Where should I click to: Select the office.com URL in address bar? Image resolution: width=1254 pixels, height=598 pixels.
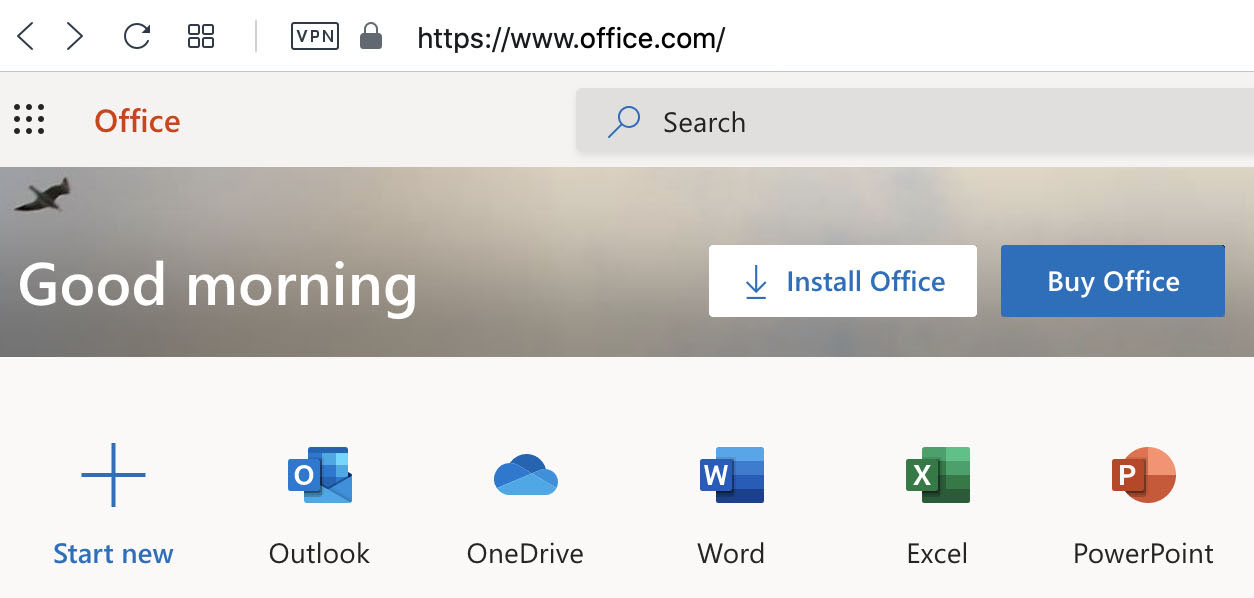(x=571, y=39)
